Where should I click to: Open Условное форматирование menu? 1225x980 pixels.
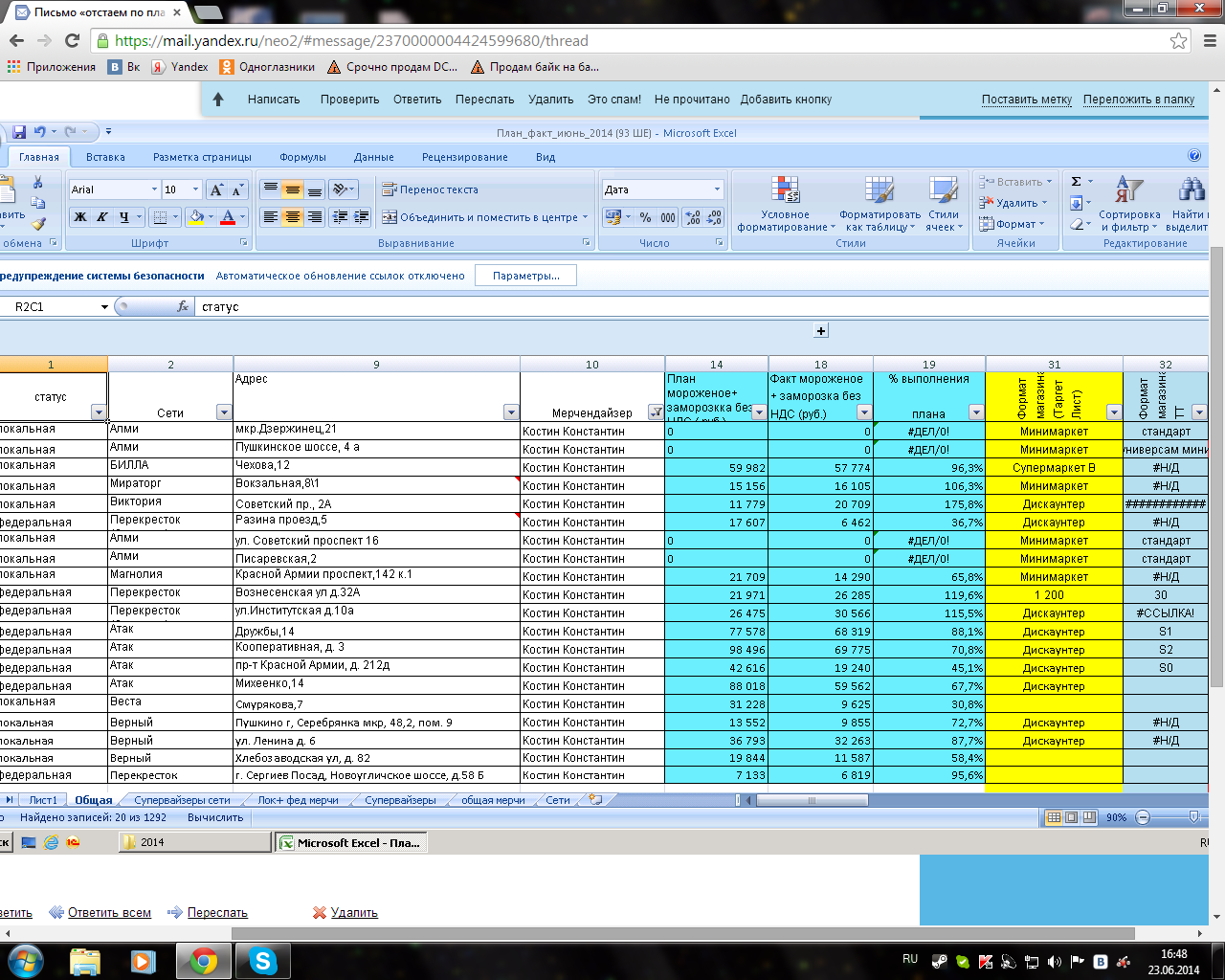click(785, 204)
